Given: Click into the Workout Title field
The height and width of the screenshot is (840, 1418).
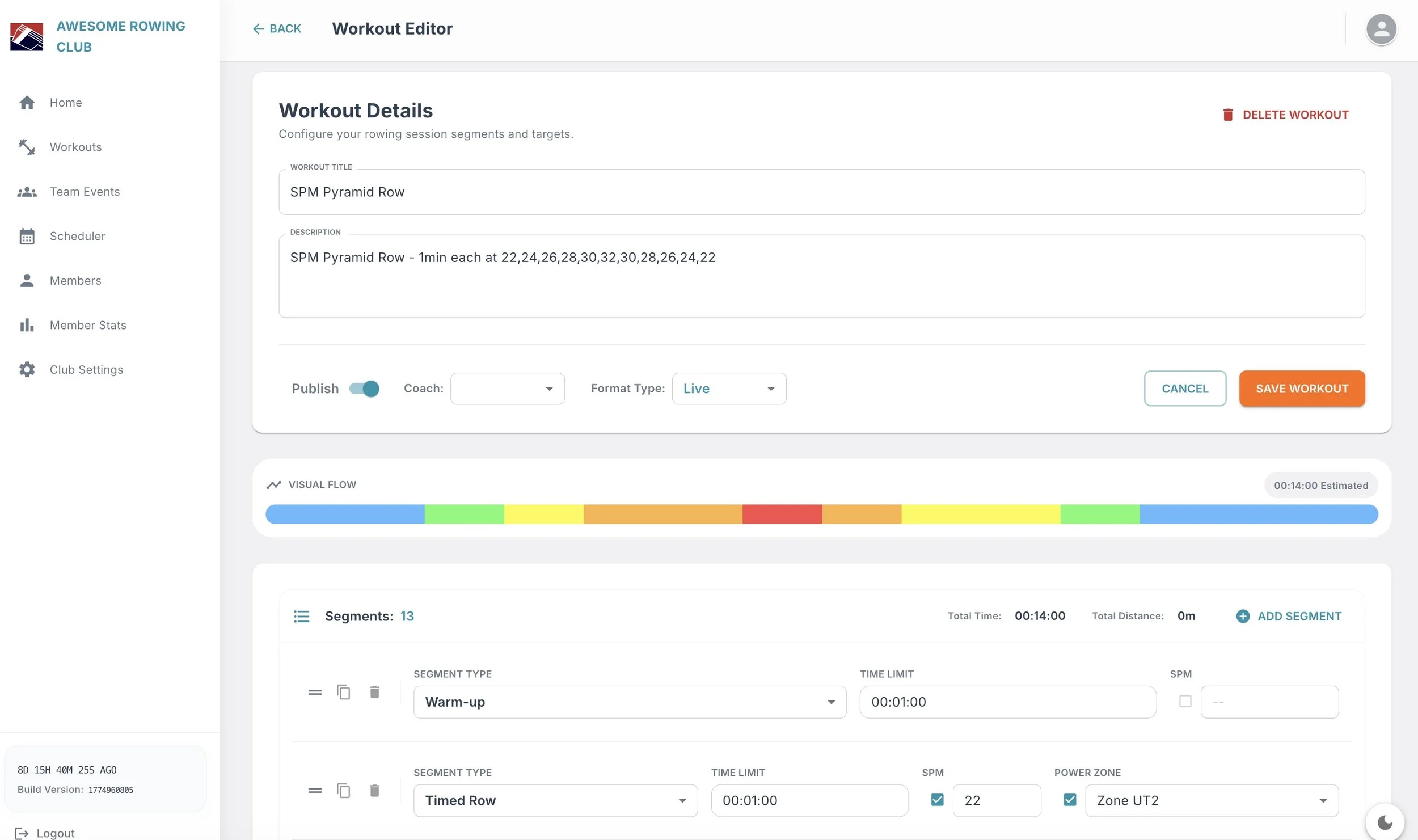Looking at the screenshot, I should [x=821, y=192].
